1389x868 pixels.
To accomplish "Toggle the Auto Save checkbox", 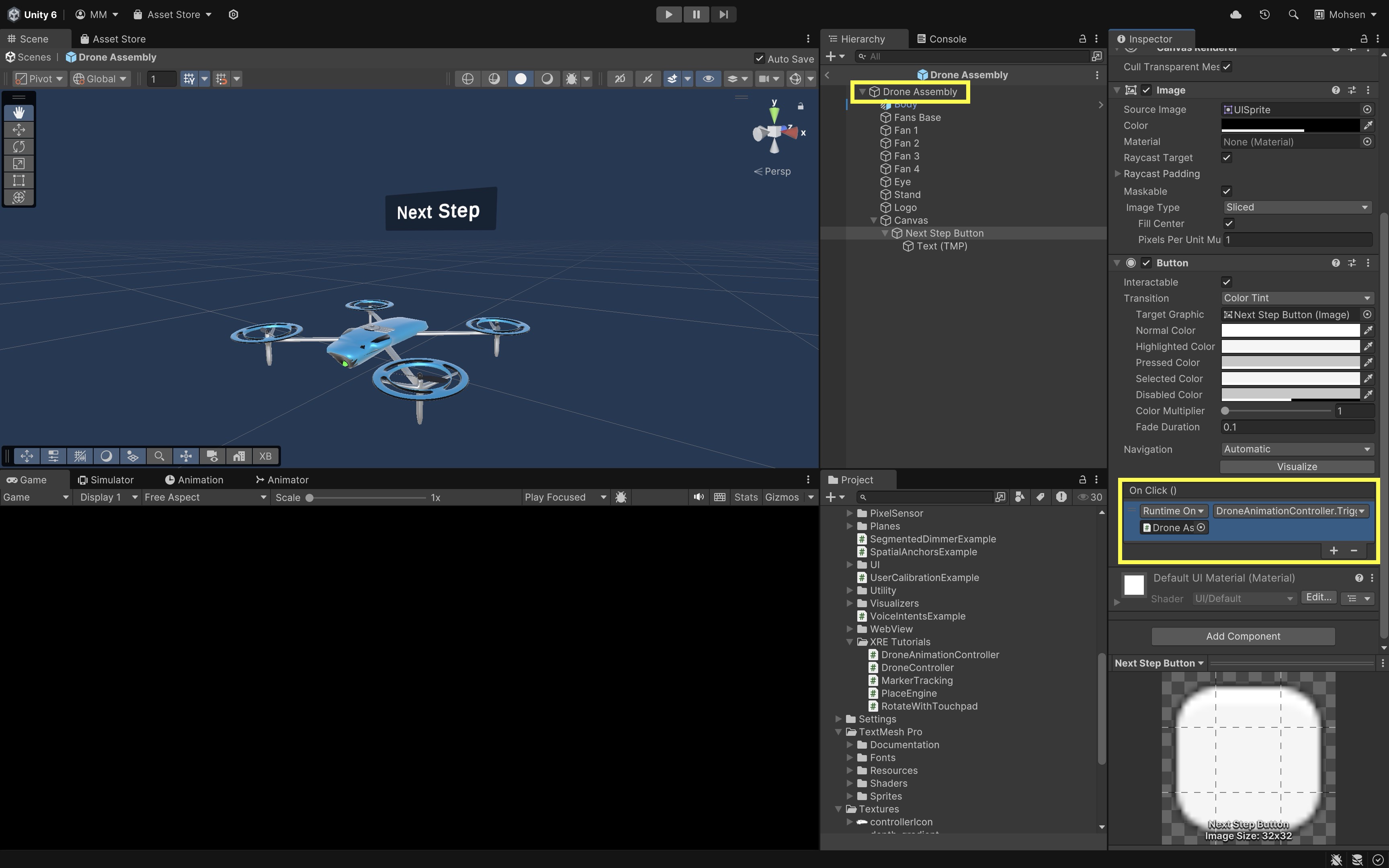I will [759, 59].
